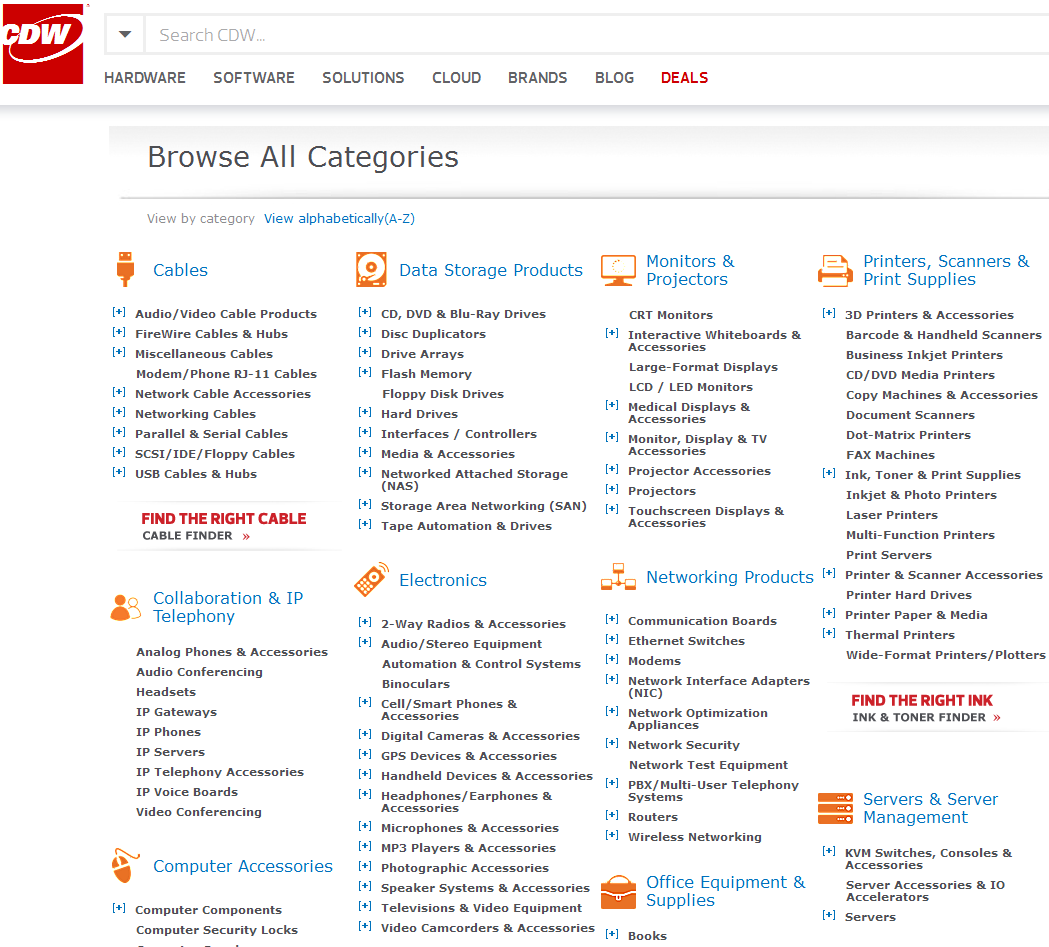Click the Electronics remote control icon

(x=371, y=580)
